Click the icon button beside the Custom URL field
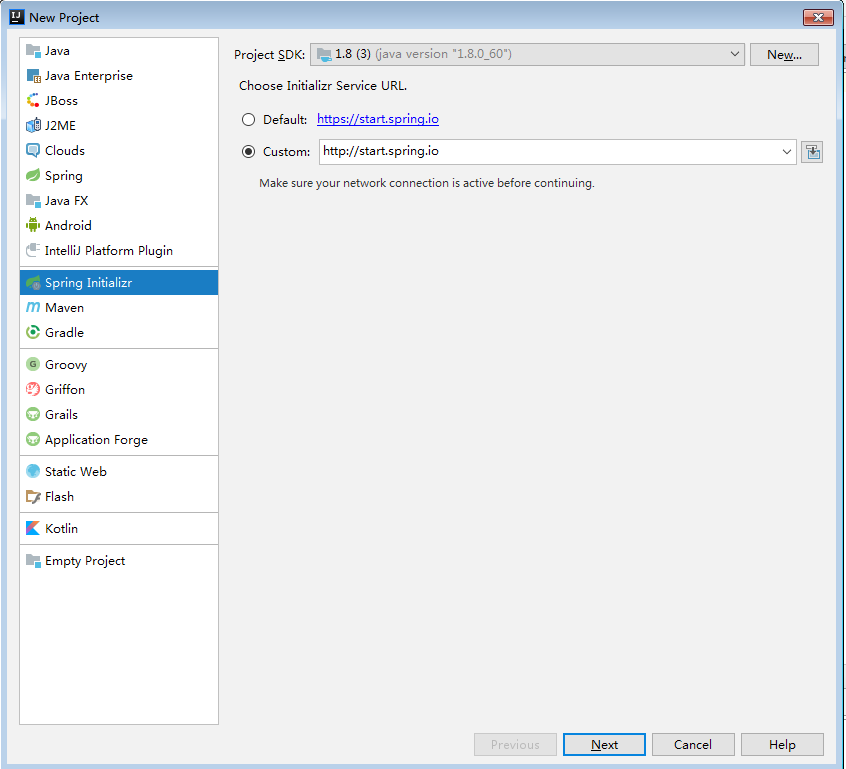Screen dimensions: 846x769 812,152
